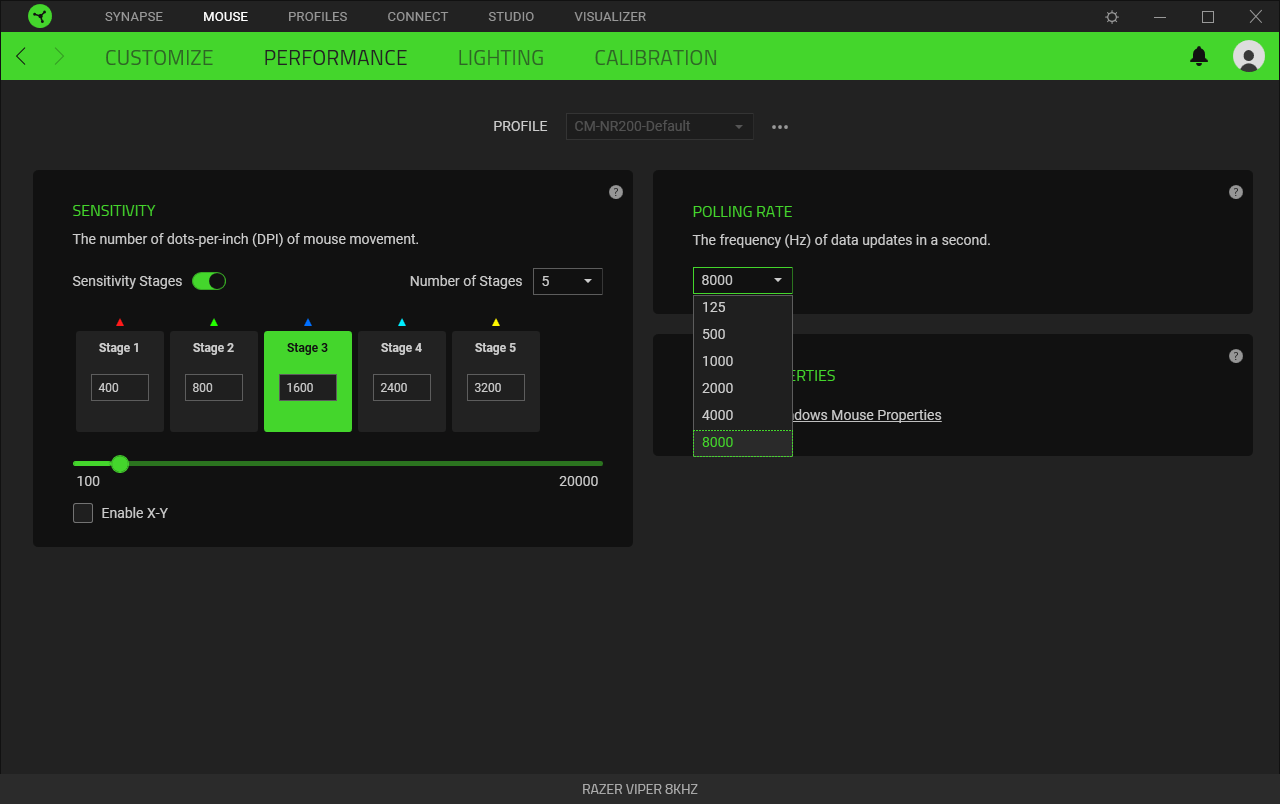Switch to the Mouse tab

pyautogui.click(x=225, y=17)
